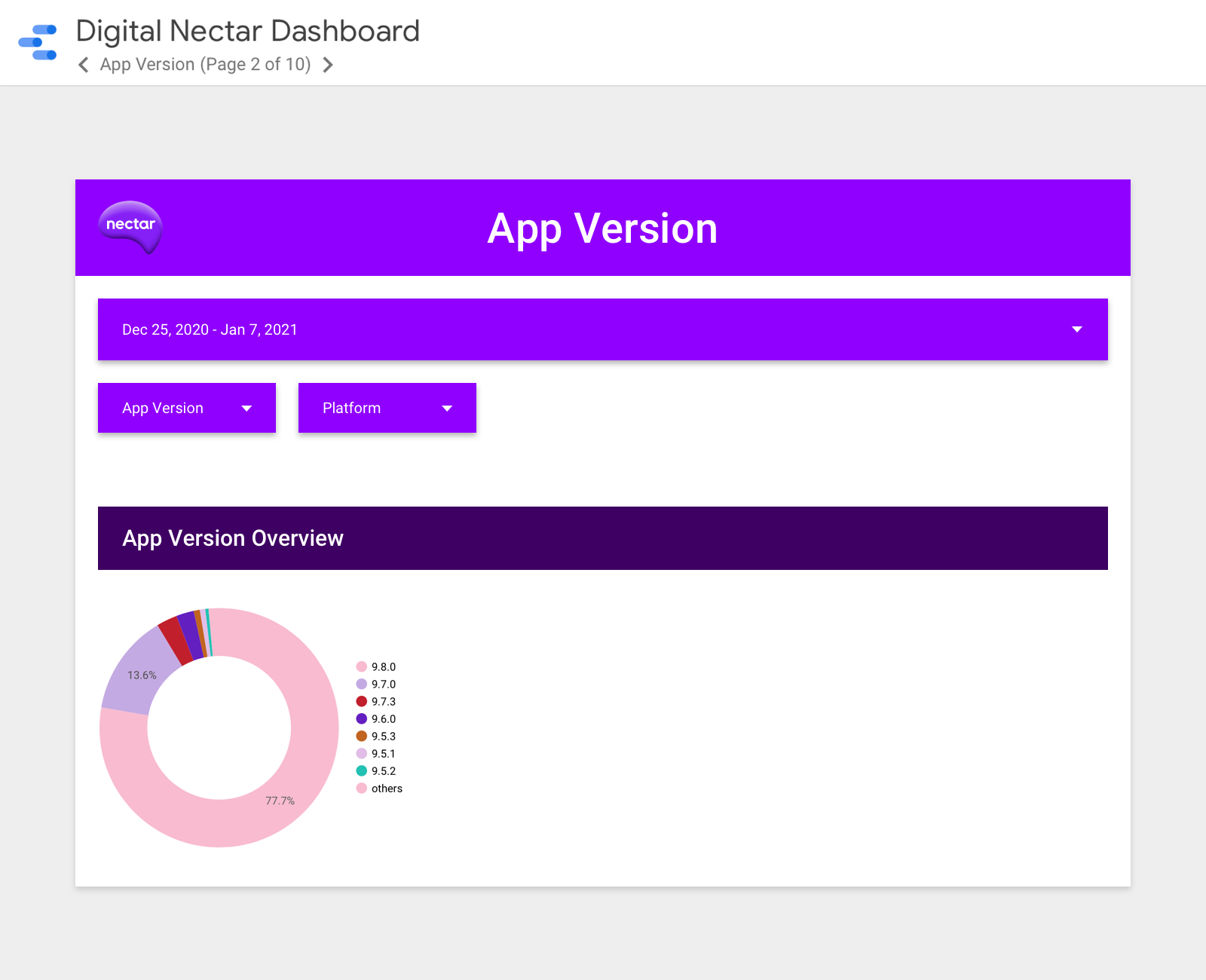Viewport: 1206px width, 980px height.
Task: Click the 9.6.0 legend label
Action: coord(384,719)
